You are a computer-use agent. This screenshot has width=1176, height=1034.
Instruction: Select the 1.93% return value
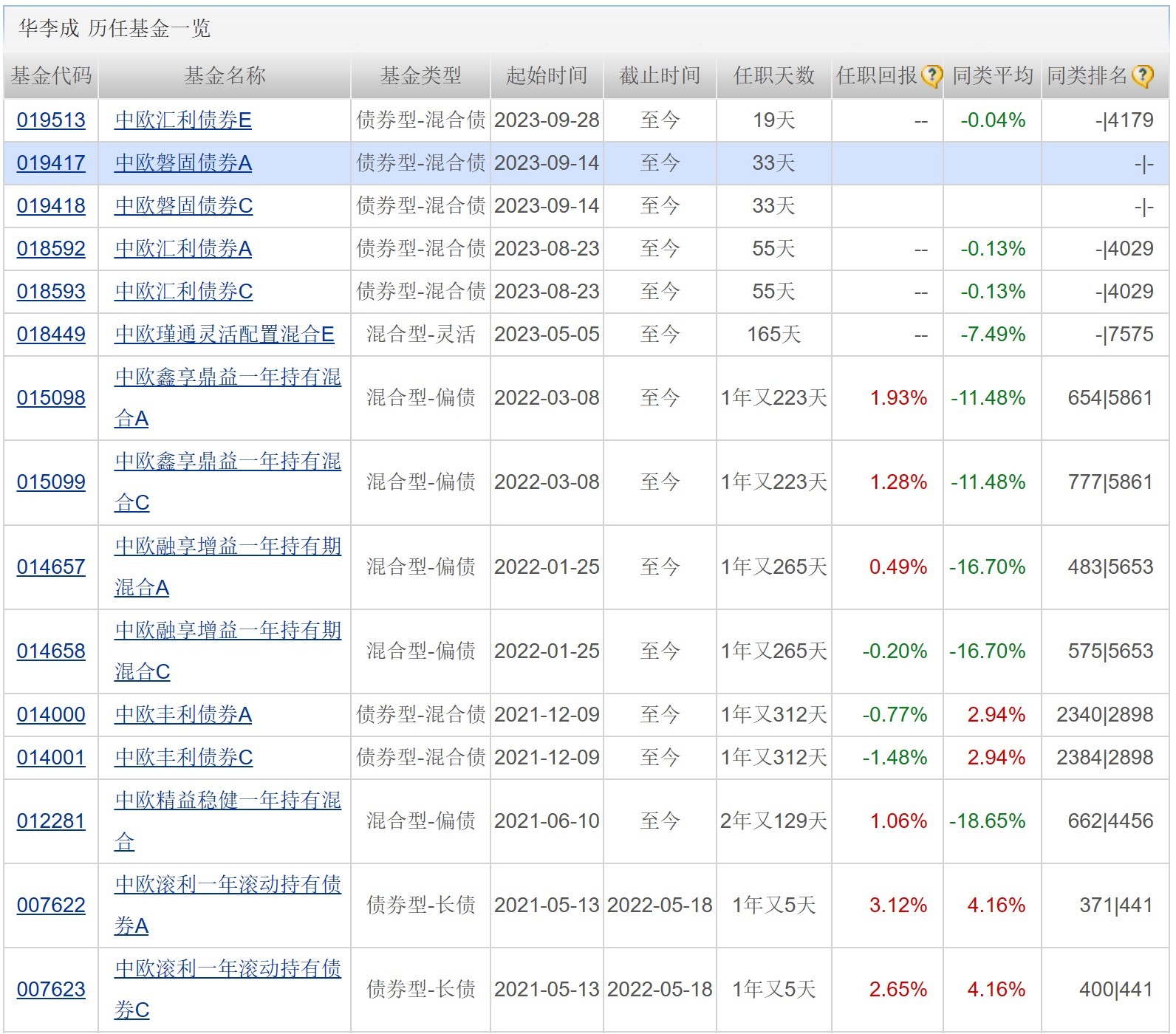(898, 398)
